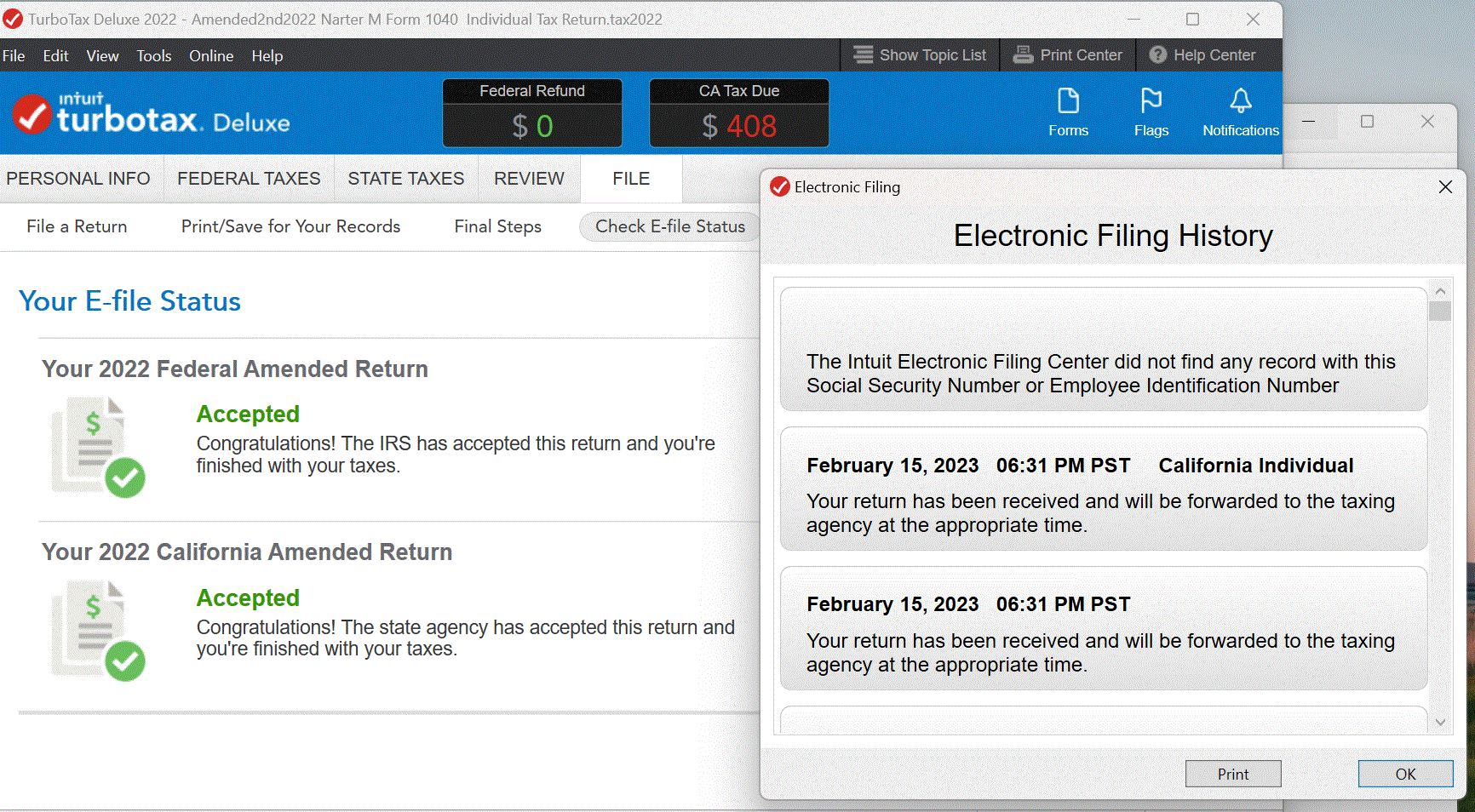Click the Print button in dialog
This screenshot has width=1475, height=812.
click(x=1233, y=774)
